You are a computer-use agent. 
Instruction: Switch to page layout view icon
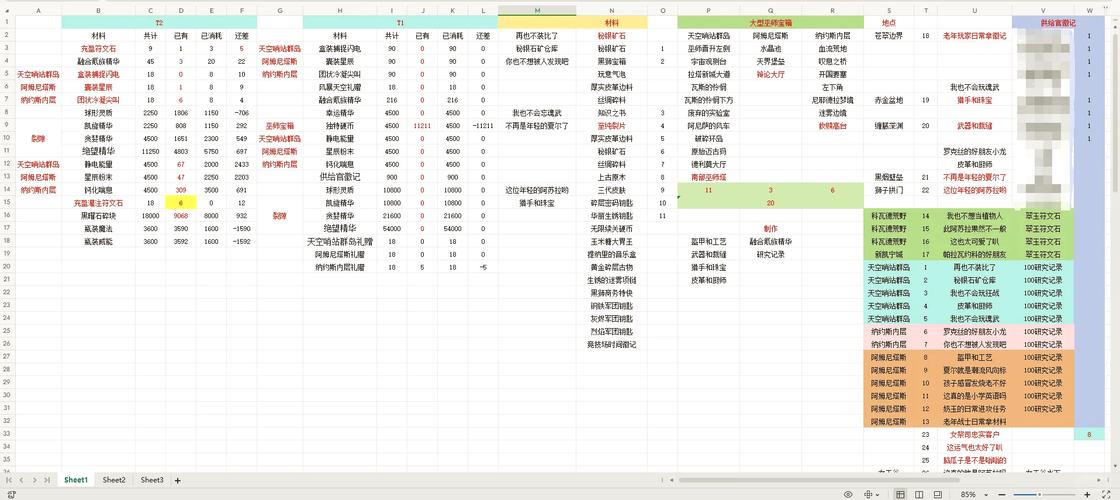click(920, 494)
